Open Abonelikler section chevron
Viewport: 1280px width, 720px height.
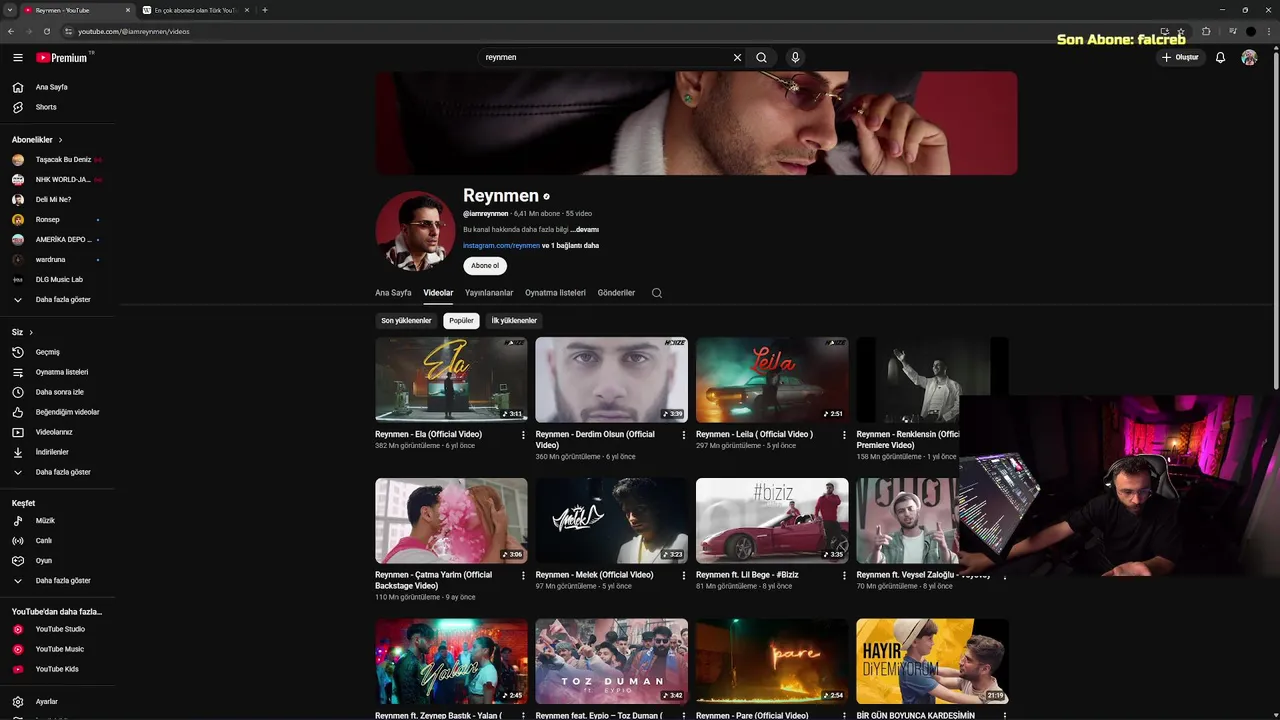click(x=60, y=140)
